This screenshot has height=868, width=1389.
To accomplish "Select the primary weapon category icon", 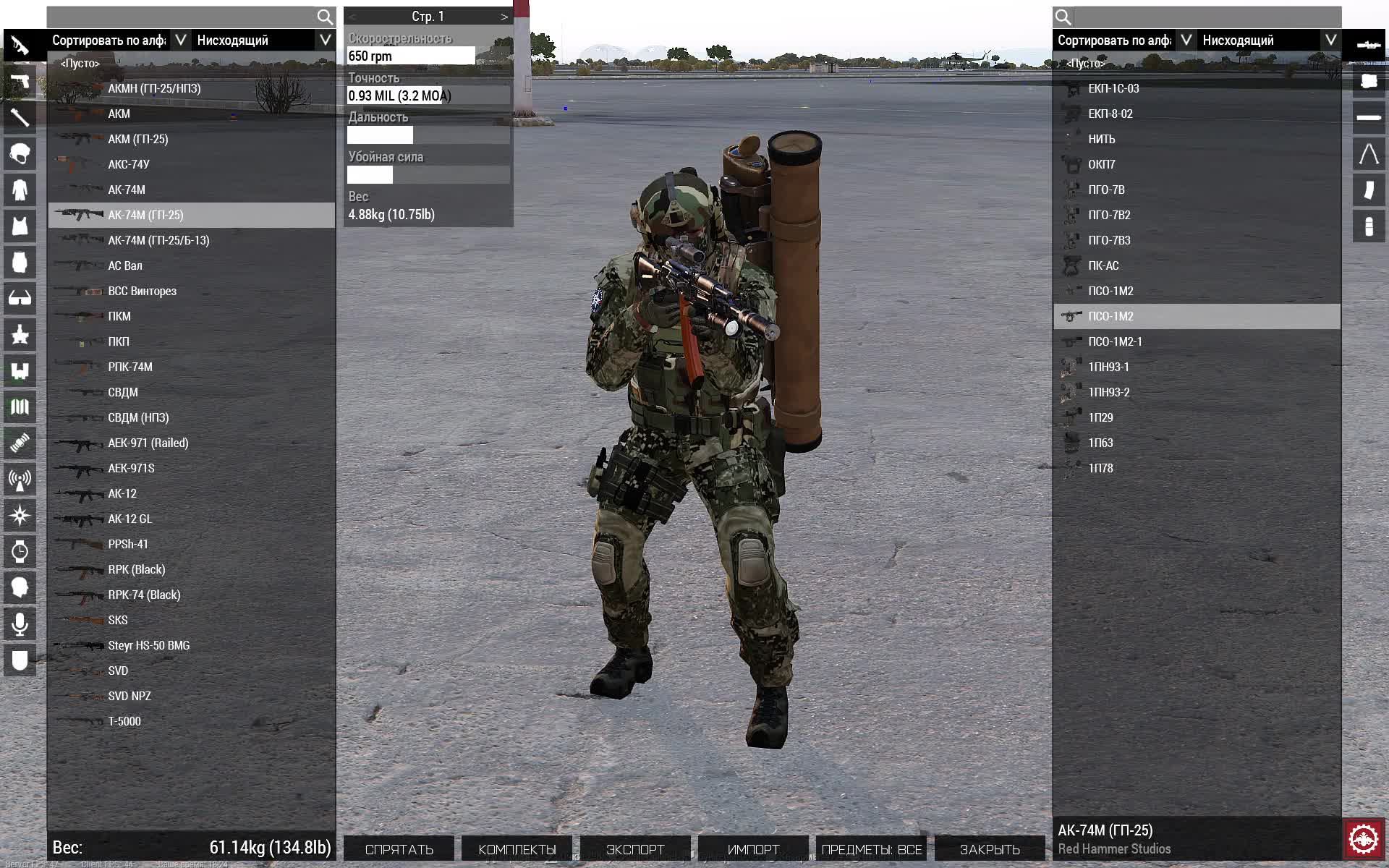I will coord(20,45).
